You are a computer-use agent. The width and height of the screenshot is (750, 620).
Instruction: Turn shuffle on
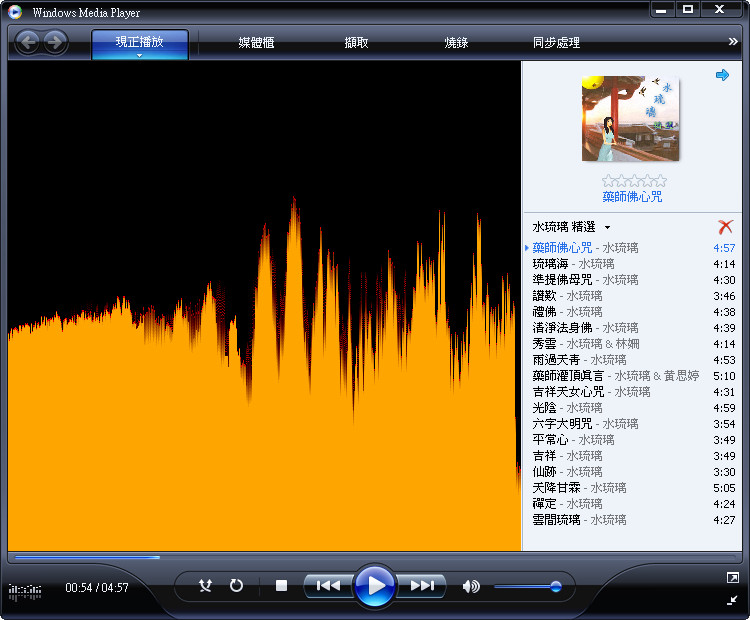206,586
